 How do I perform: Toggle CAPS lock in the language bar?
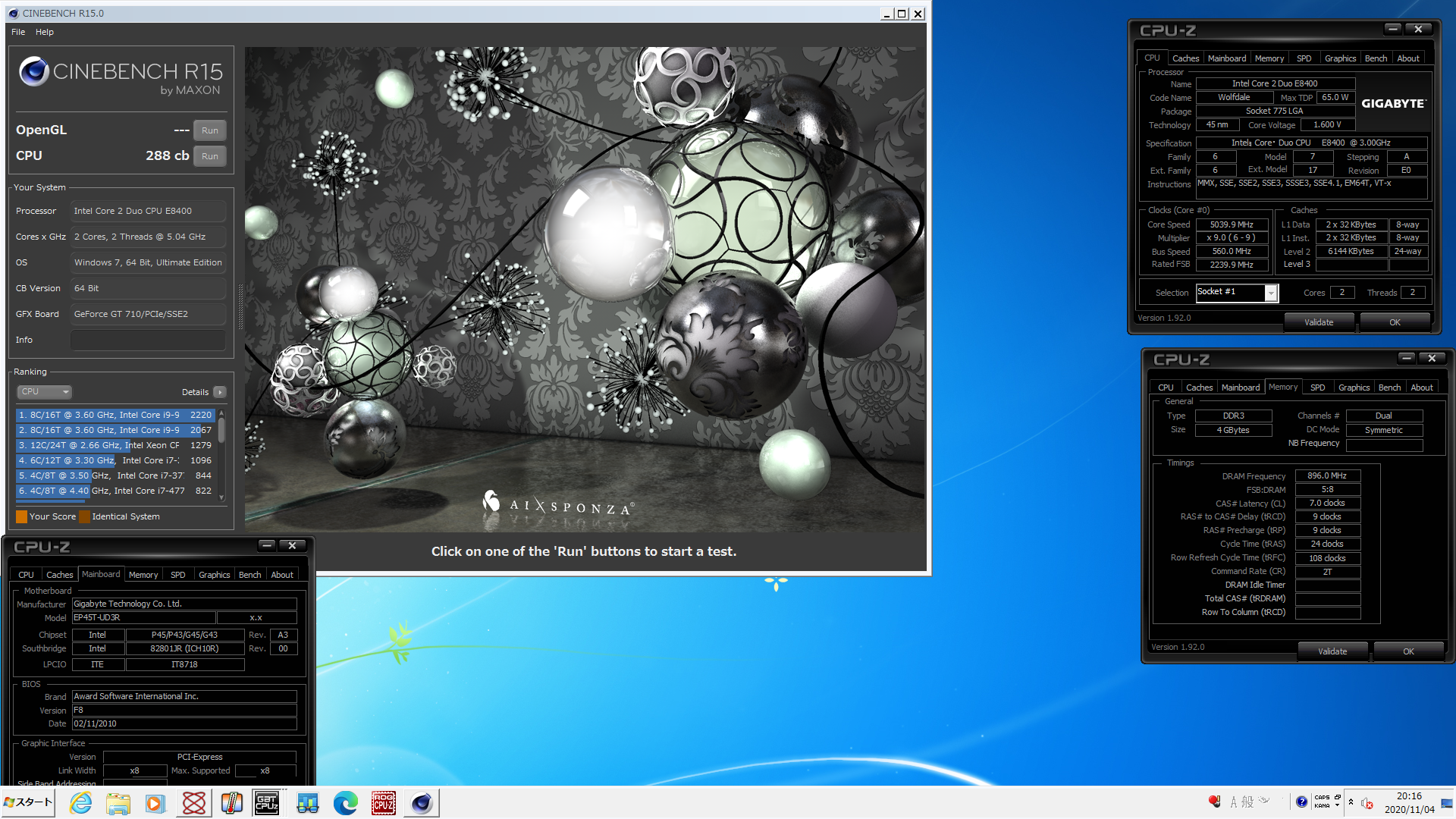point(1323,798)
